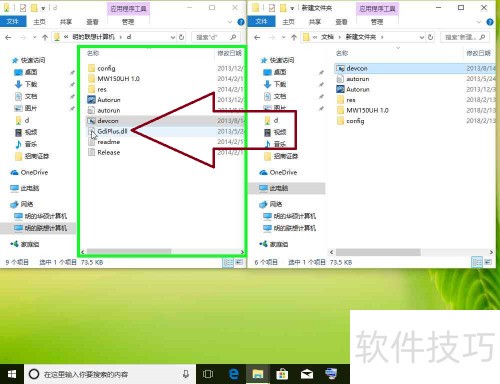The image size is (500, 384).
Task: Open 共享 tab in left window
Action: click(66, 22)
